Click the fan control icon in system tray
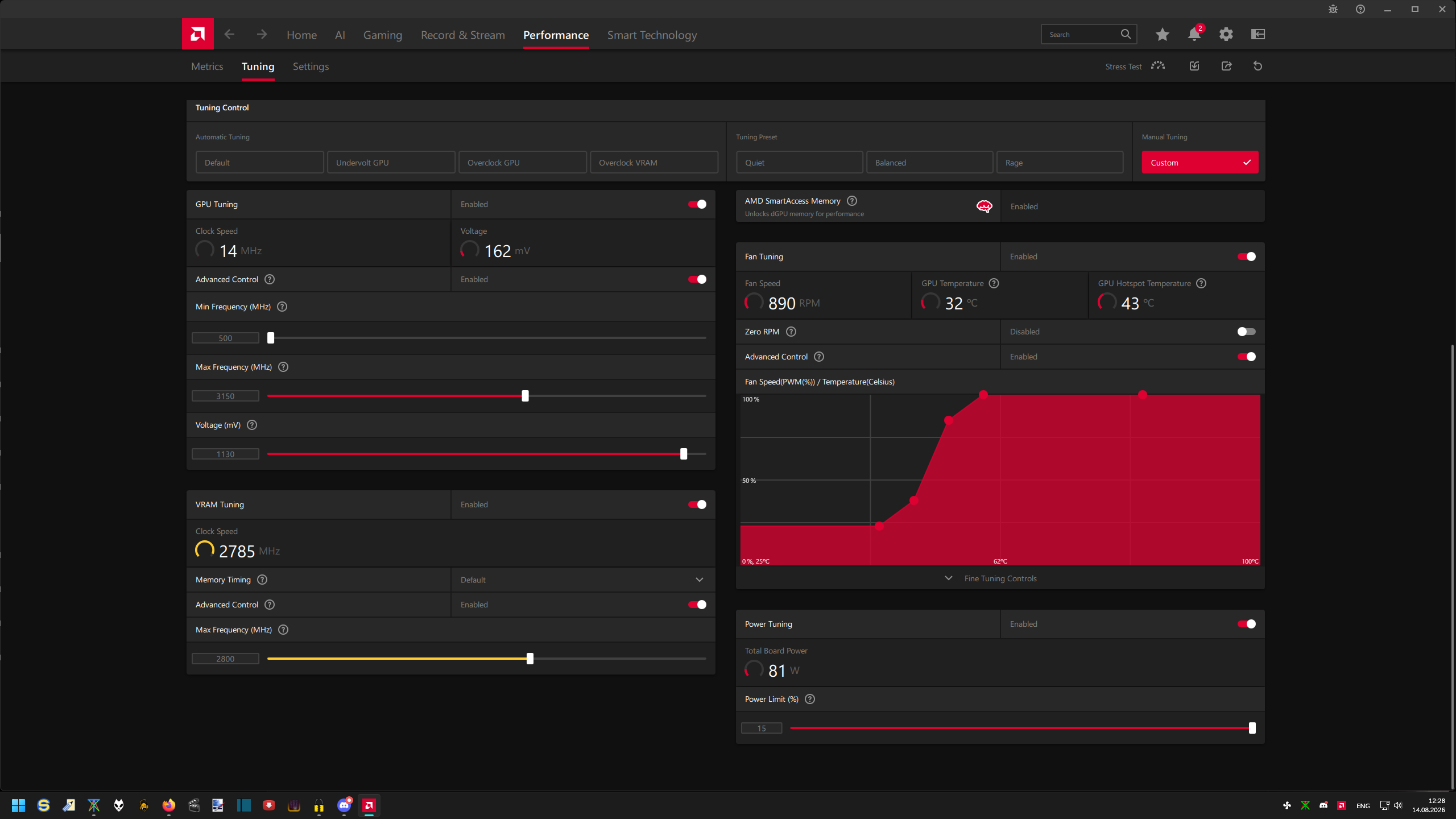 point(1287,805)
